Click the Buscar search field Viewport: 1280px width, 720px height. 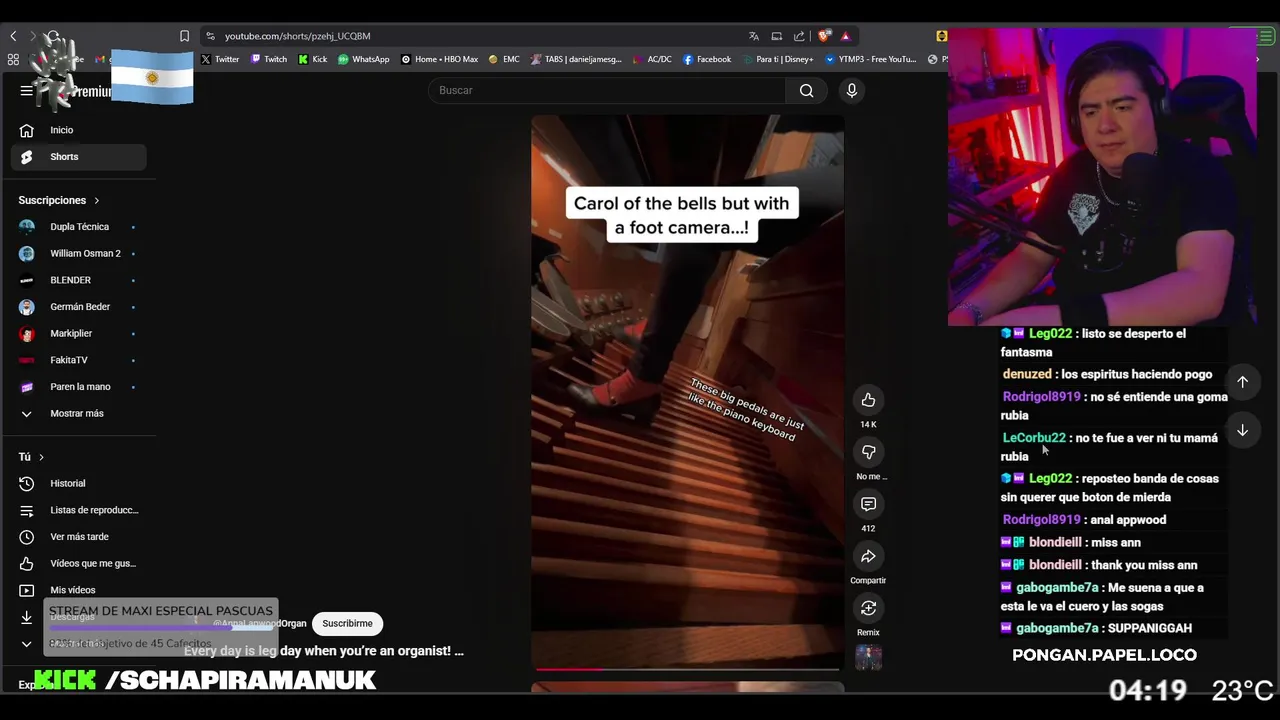607,91
